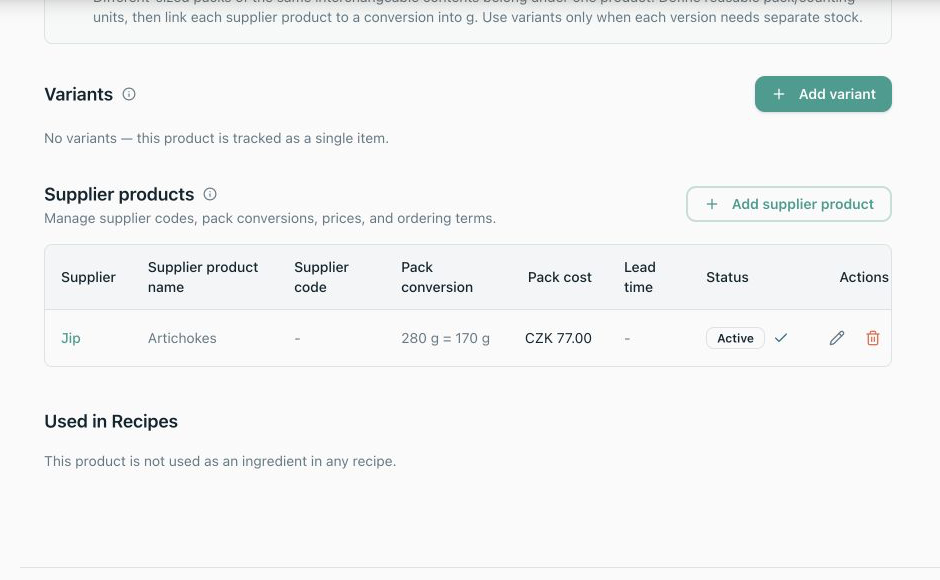Click the Manage supplier codes description text

pyautogui.click(x=270, y=218)
